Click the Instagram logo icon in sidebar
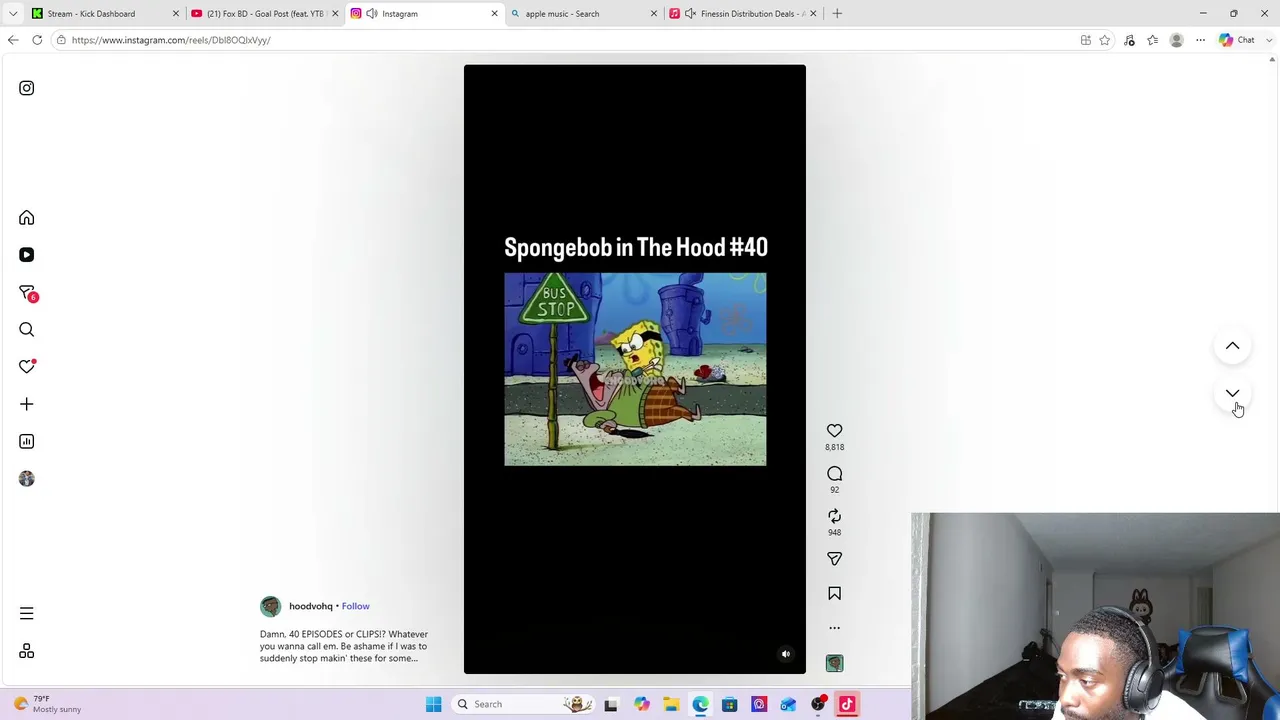 27,88
